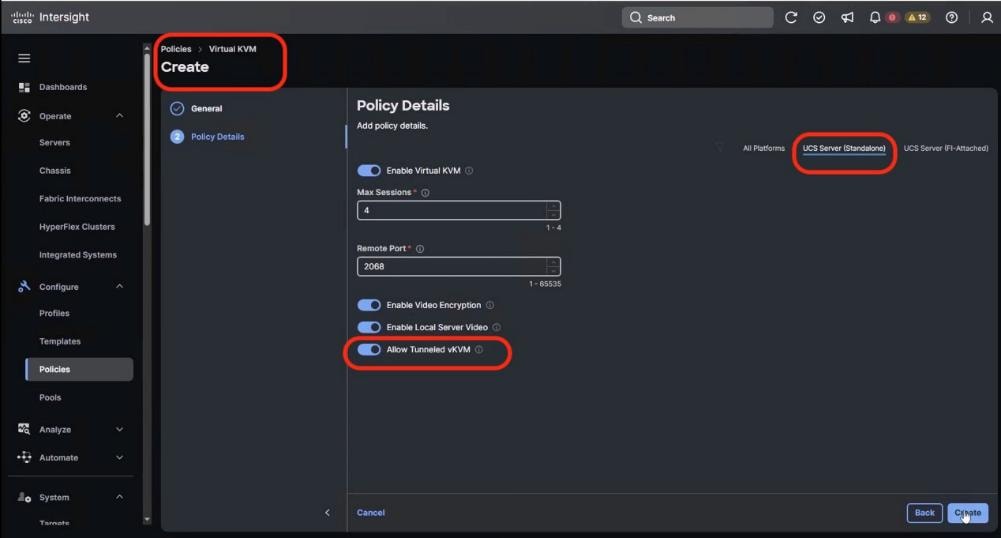The image size is (1001, 538).
Task: Click the Automate section icon
Action: click(x=24, y=457)
